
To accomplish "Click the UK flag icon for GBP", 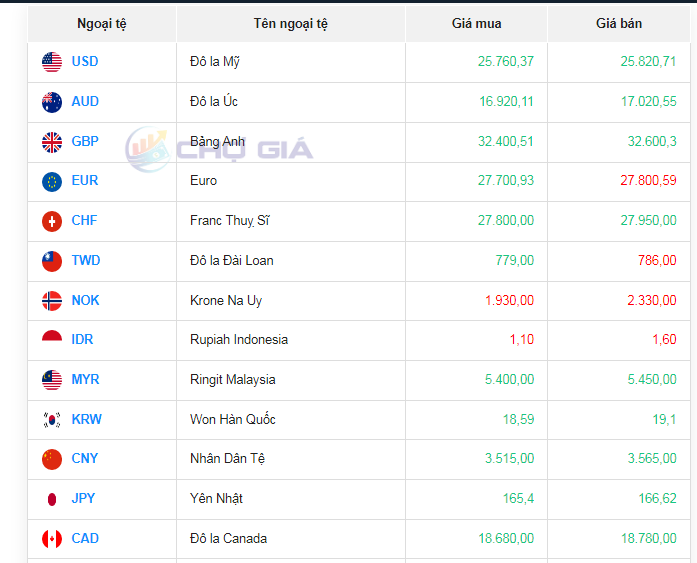I will pyautogui.click(x=52, y=142).
